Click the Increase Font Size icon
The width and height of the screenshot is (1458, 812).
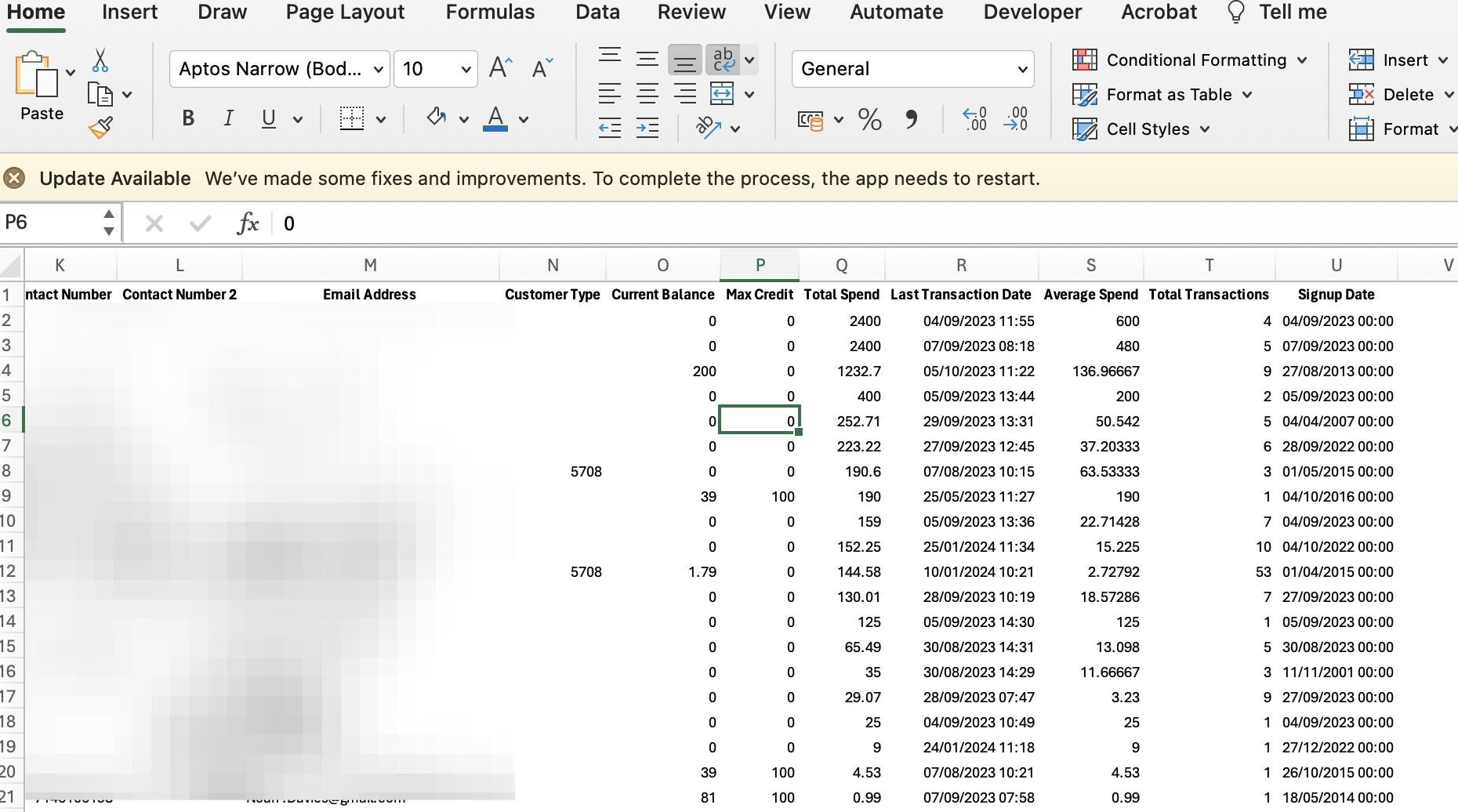coord(500,68)
